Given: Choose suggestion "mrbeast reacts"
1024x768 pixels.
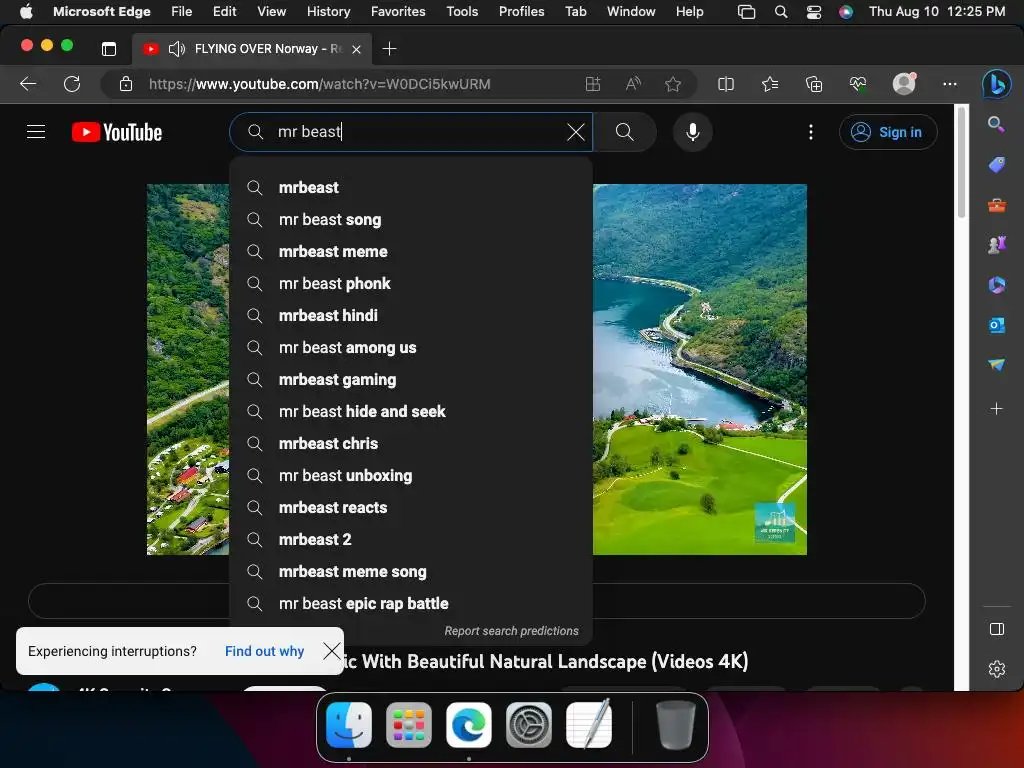Looking at the screenshot, I should [411, 507].
